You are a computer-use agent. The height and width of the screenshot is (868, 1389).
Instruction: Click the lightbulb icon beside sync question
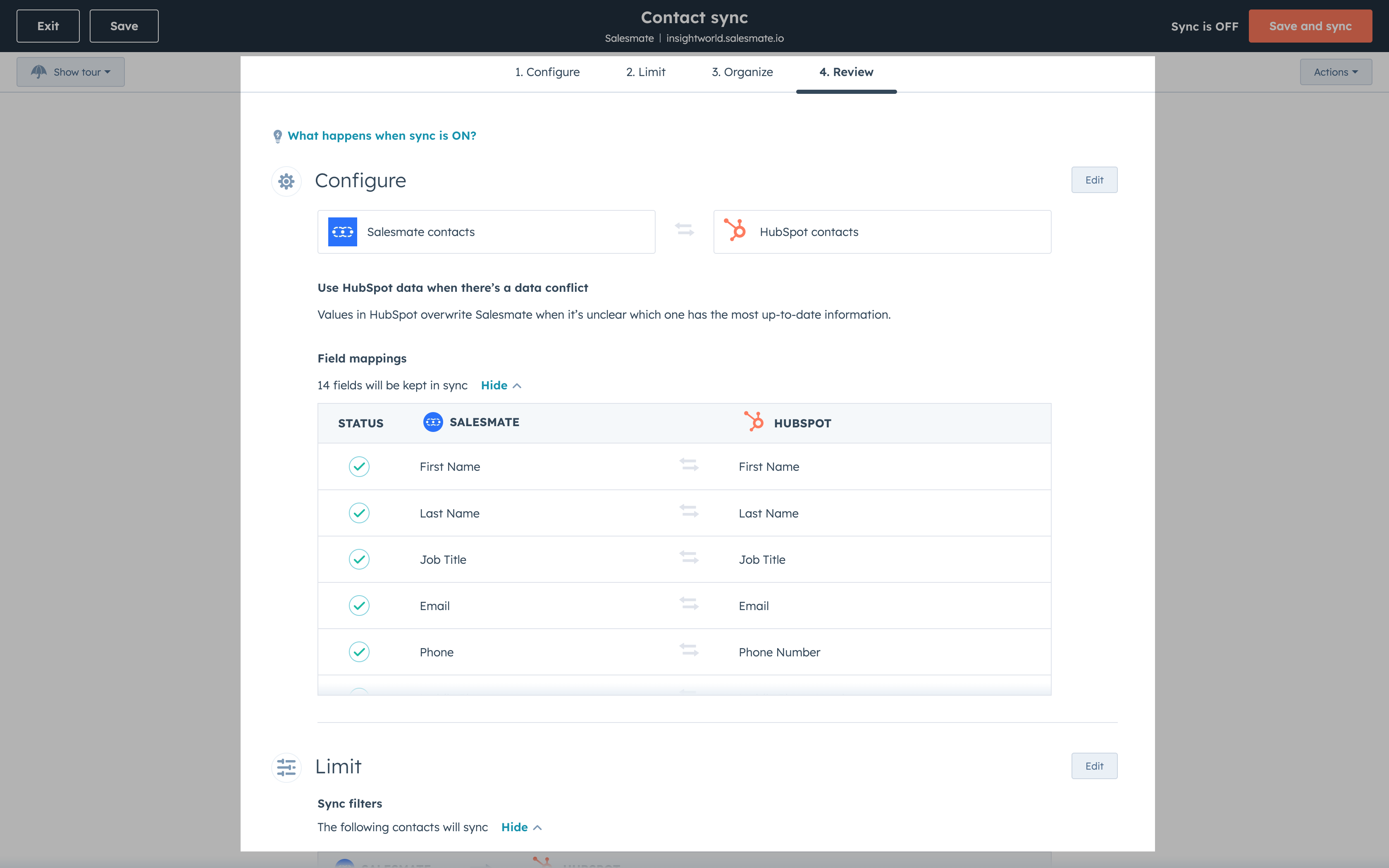278,136
